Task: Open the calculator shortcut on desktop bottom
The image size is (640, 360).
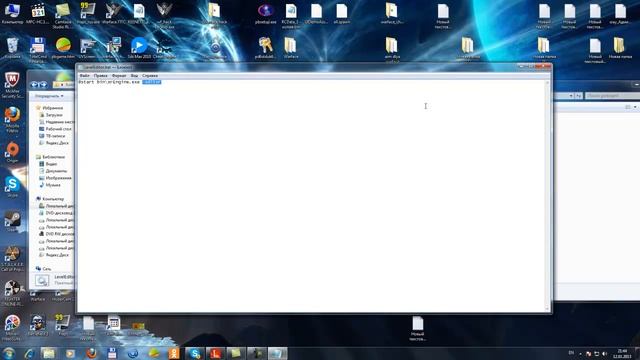Action: coord(113,325)
